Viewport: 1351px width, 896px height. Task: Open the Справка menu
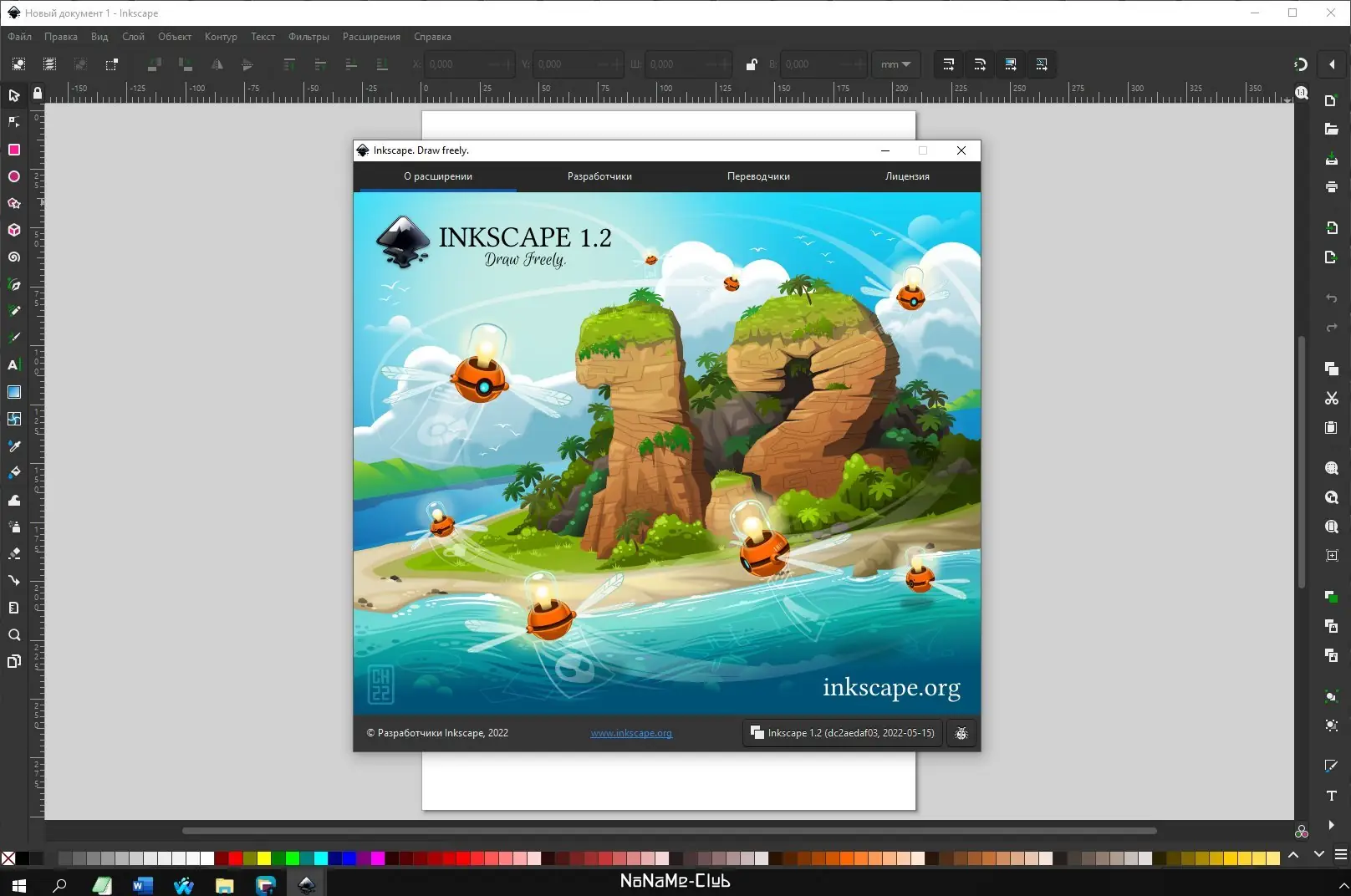[432, 37]
